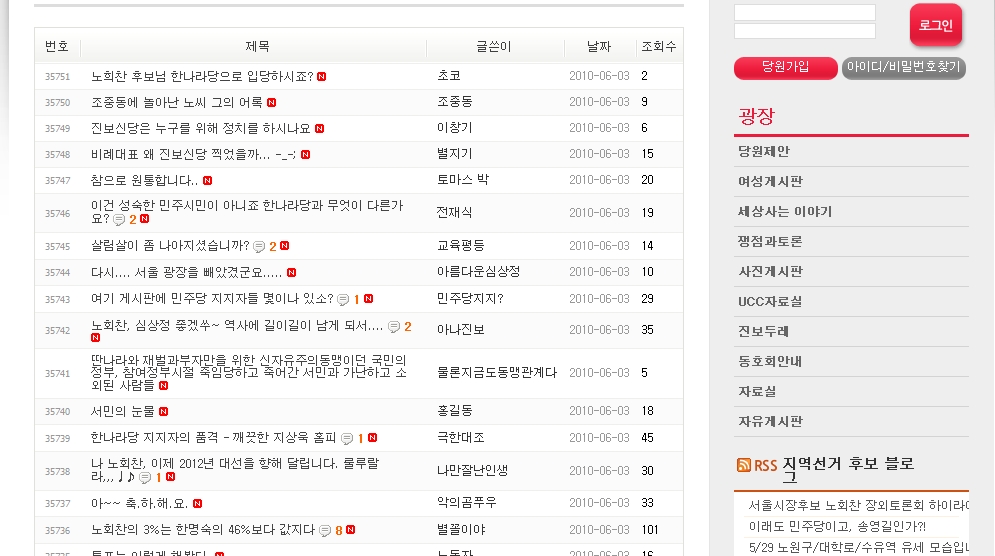Image resolution: width=995 pixels, height=556 pixels.
Task: Open comments bubble on post 35743
Action: click(343, 300)
